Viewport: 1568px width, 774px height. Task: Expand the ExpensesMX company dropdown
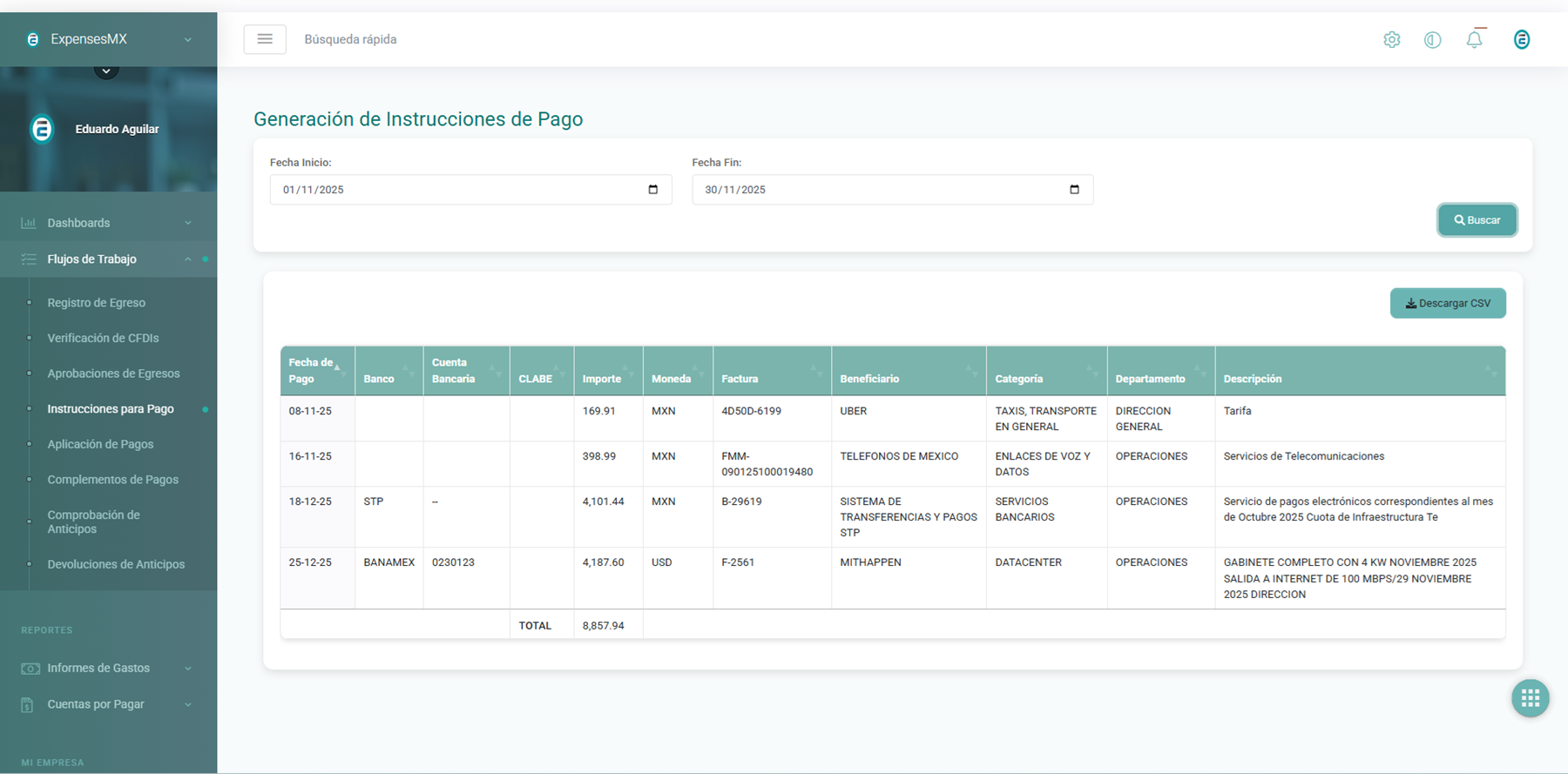click(x=187, y=39)
